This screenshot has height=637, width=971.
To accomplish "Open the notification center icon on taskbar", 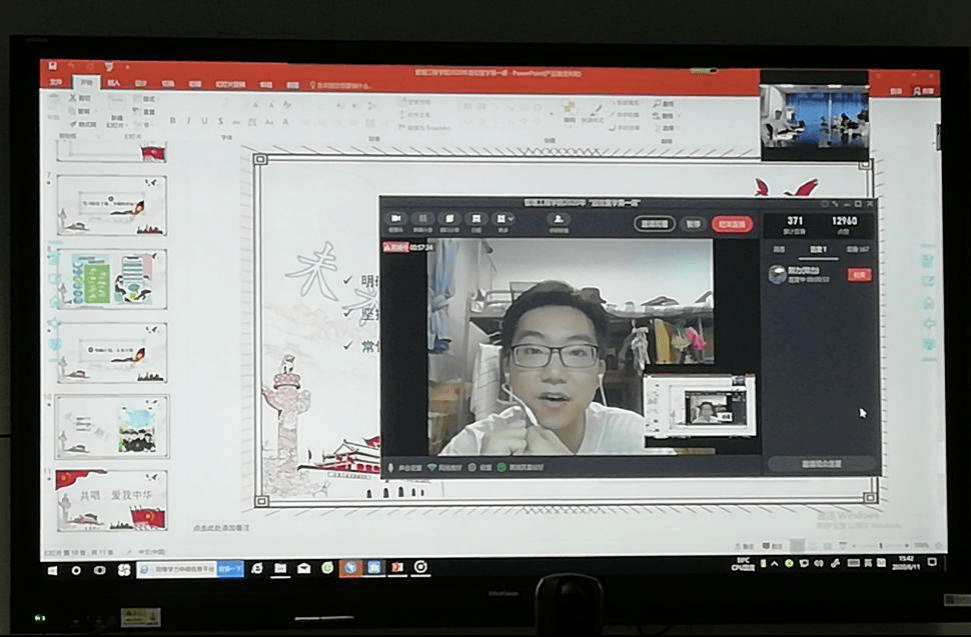I will (x=932, y=562).
